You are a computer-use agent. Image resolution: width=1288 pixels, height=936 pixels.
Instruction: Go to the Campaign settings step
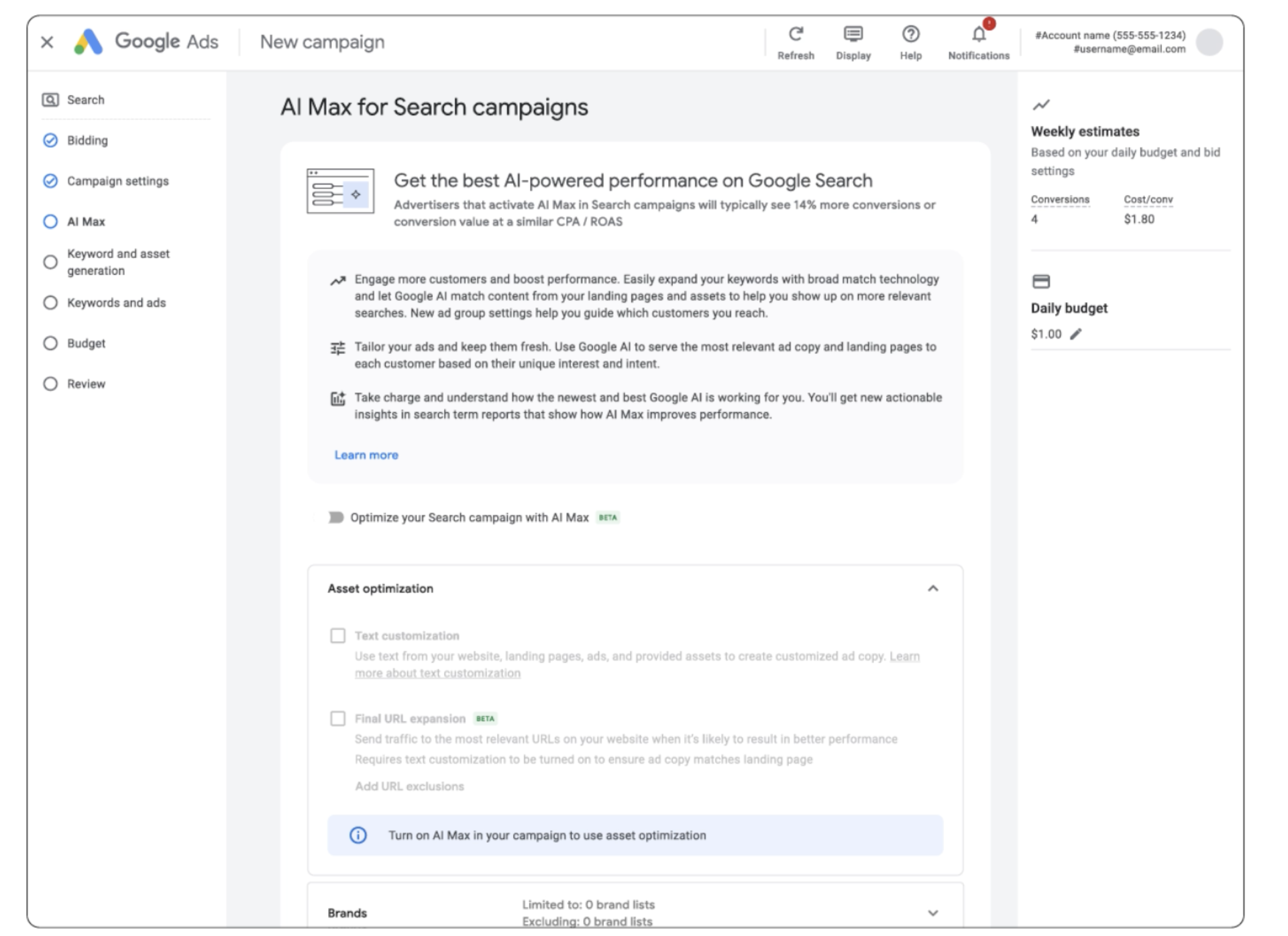pyautogui.click(x=105, y=181)
